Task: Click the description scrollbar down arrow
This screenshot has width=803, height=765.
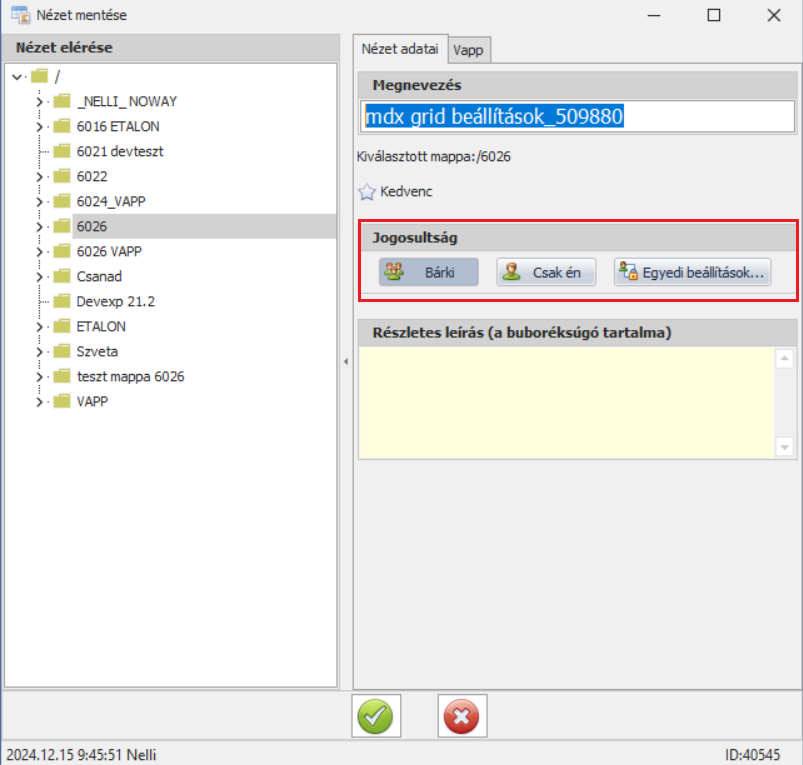Action: [784, 447]
